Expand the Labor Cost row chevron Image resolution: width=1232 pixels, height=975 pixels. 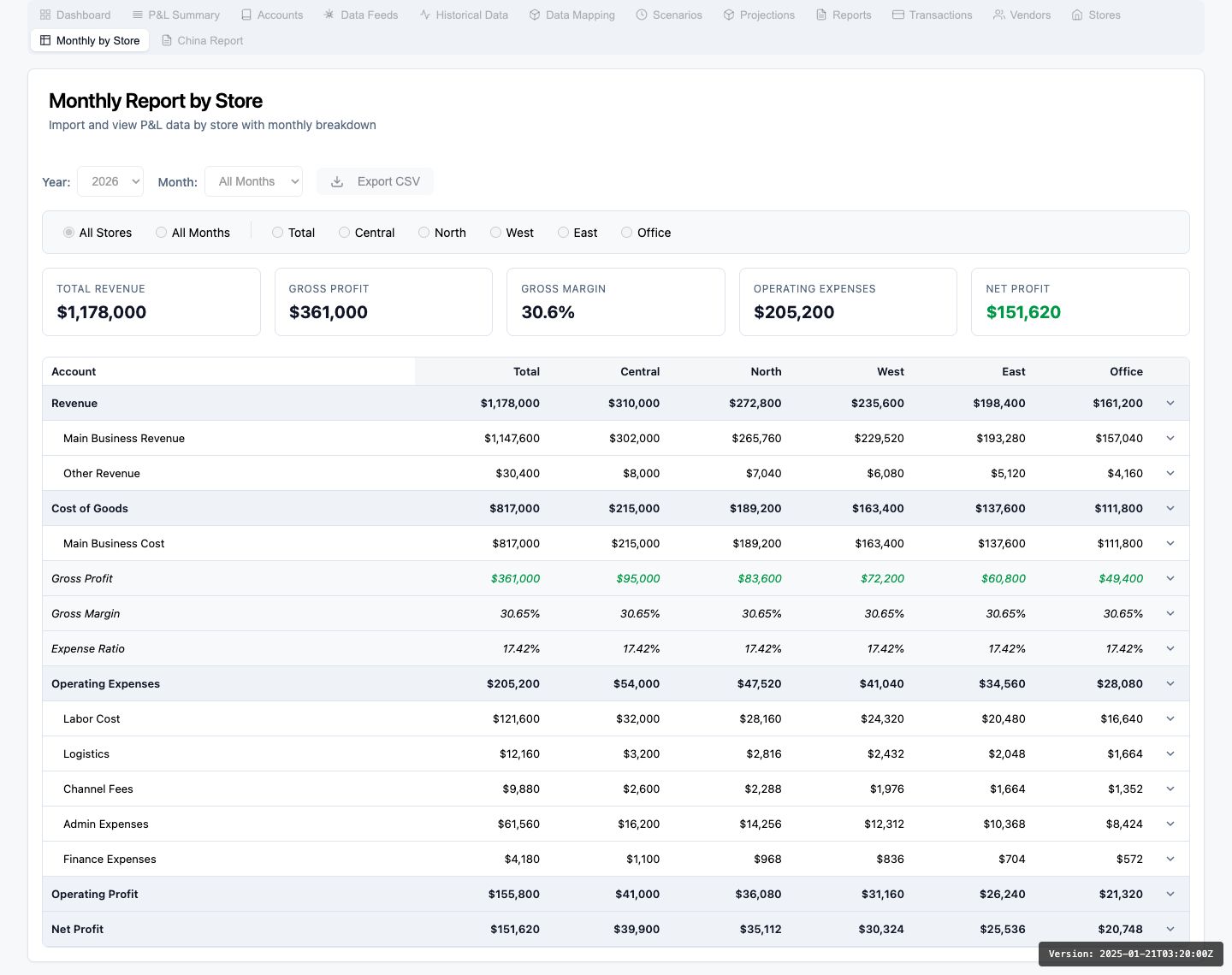pyautogui.click(x=1170, y=718)
